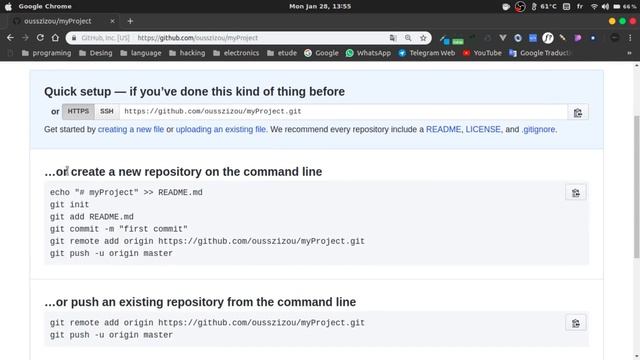Click the repository URL field in quick setup
Image resolution: width=640 pixels, height=360 pixels.
pyautogui.click(x=343, y=111)
